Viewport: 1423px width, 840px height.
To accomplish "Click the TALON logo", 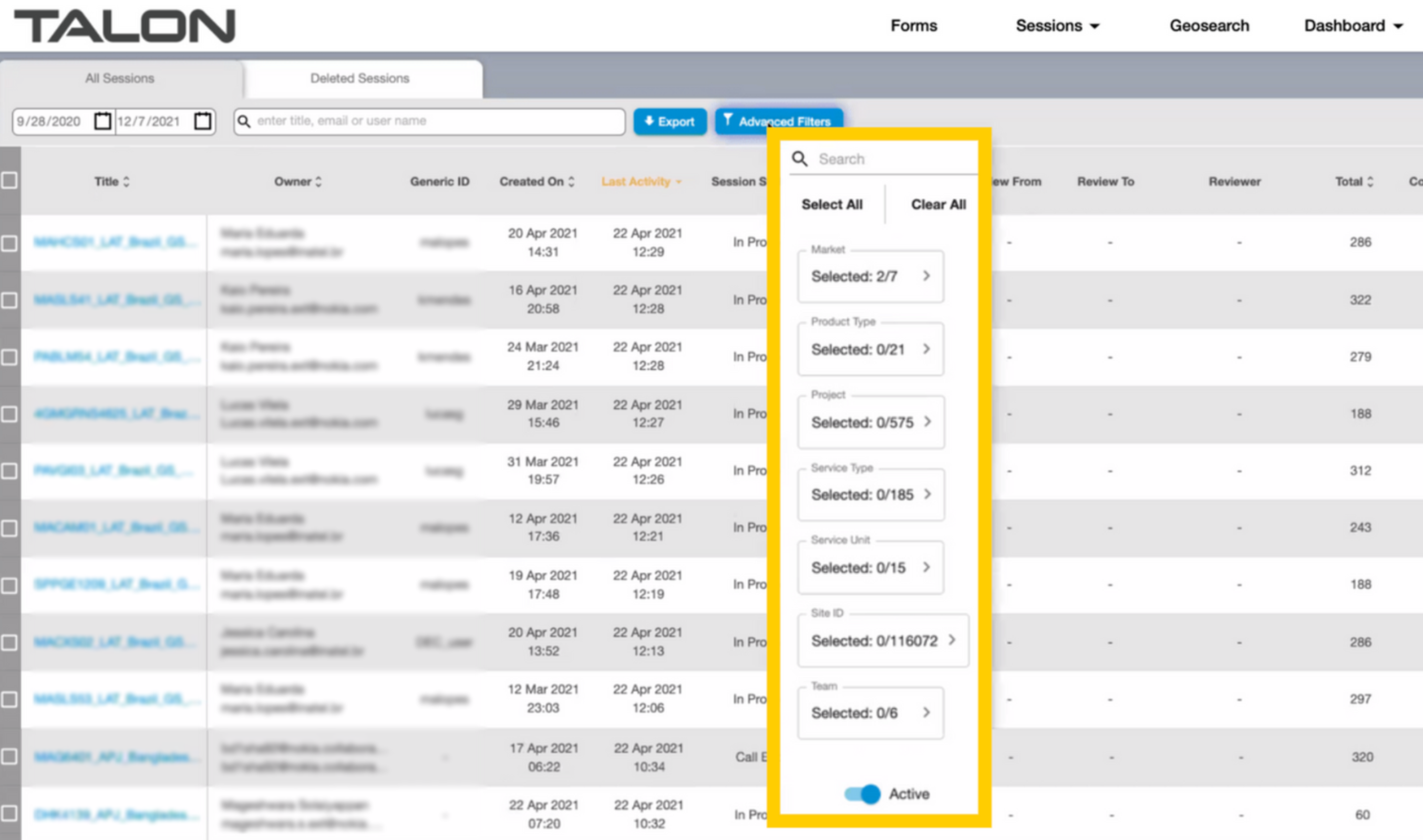I will coord(124,26).
